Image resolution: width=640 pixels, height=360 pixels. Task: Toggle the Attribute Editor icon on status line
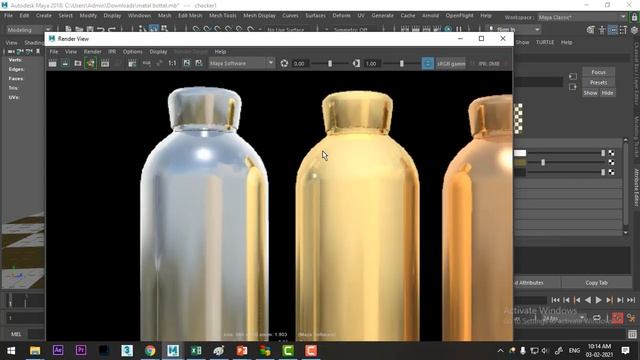612,30
